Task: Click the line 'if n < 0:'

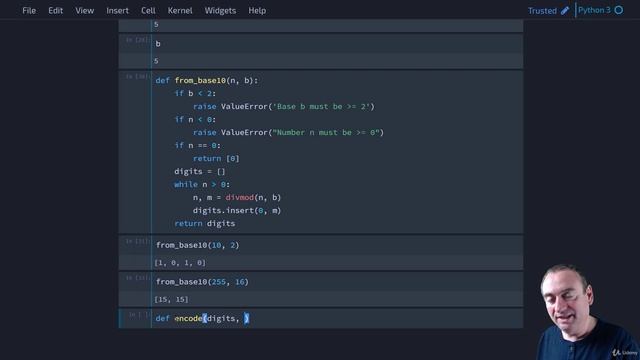Action: tap(195, 120)
